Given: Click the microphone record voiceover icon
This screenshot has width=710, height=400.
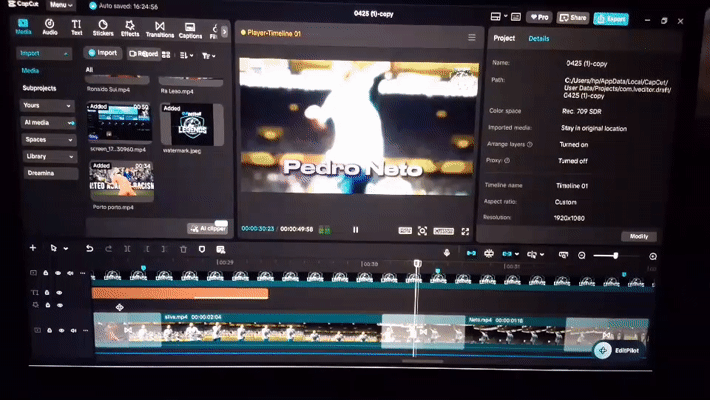Looking at the screenshot, I should 446,253.
